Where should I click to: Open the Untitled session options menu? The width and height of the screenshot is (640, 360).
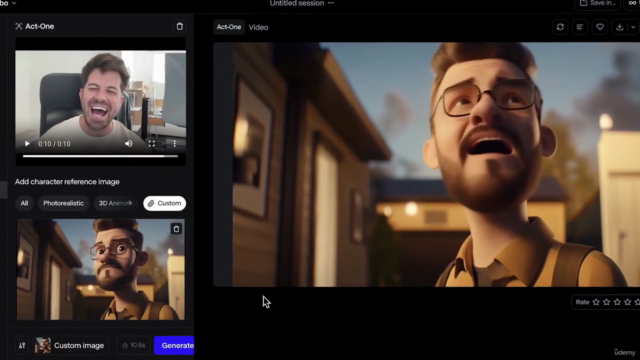(x=331, y=3)
